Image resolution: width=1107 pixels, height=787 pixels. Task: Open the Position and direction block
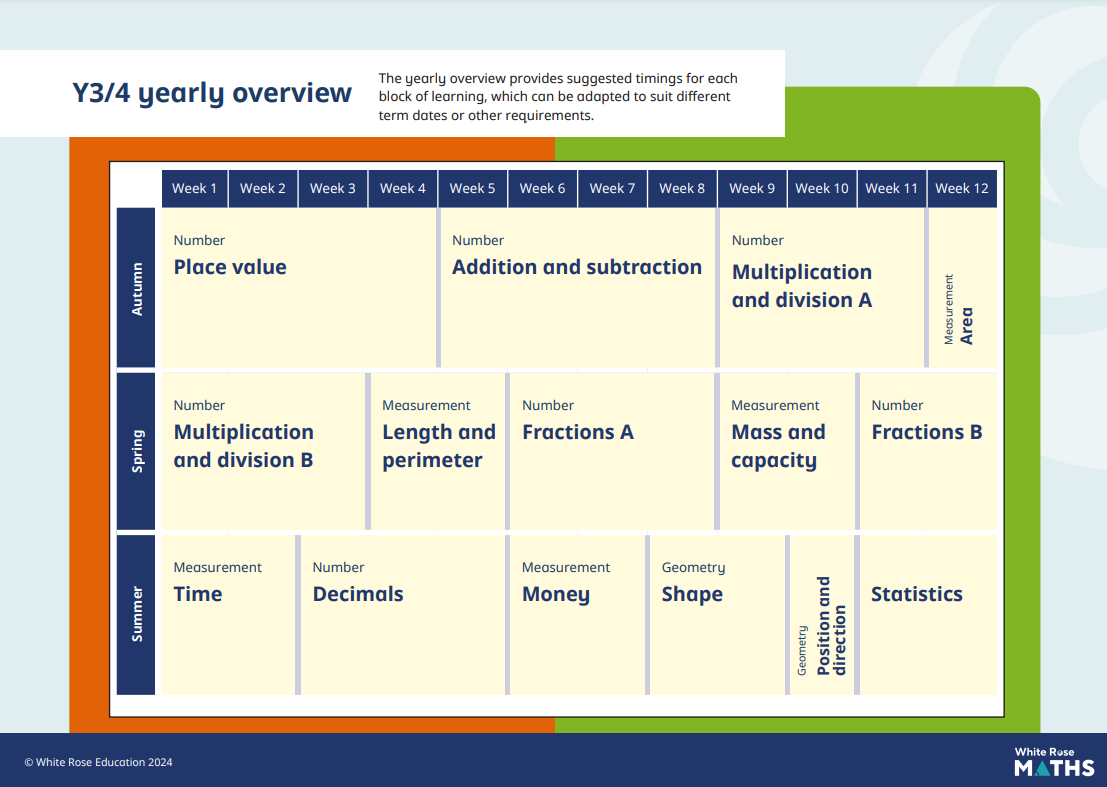point(822,614)
